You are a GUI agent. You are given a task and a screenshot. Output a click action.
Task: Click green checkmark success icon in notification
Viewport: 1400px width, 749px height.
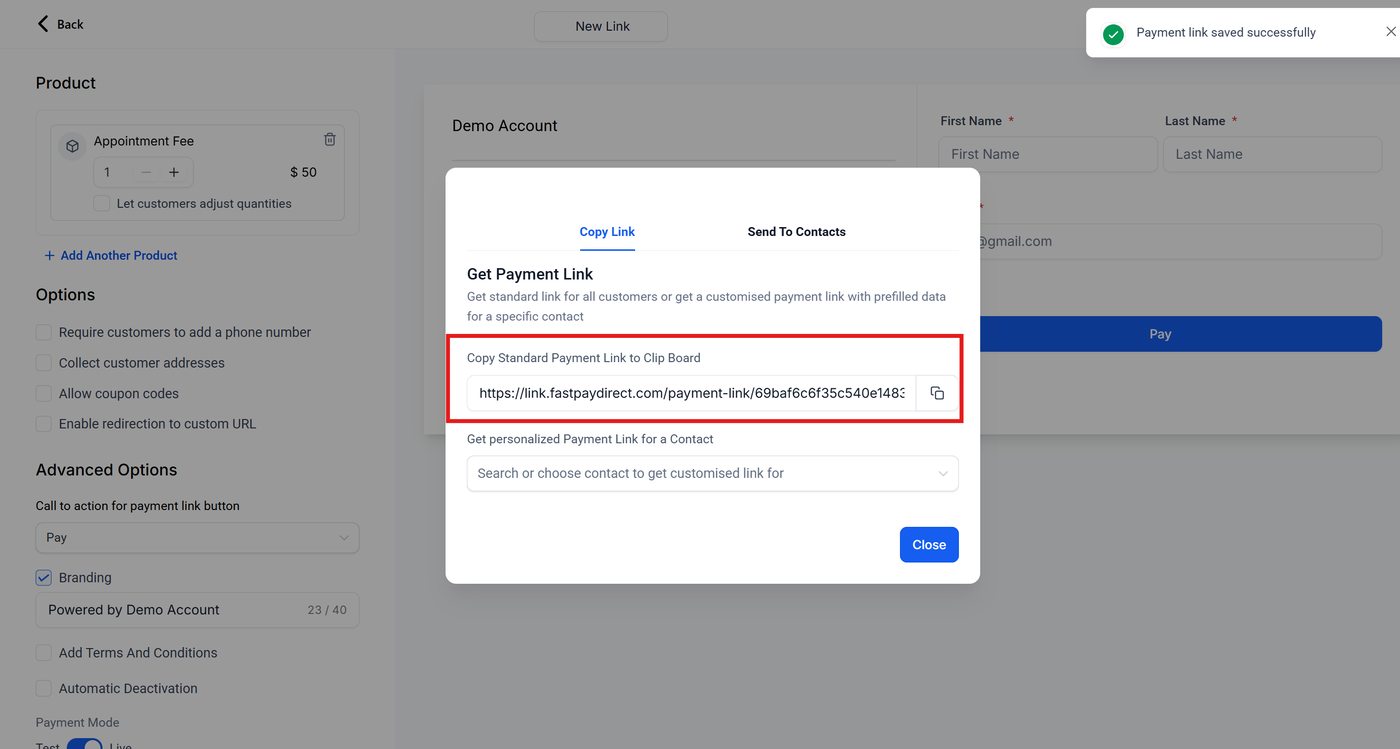point(1112,34)
